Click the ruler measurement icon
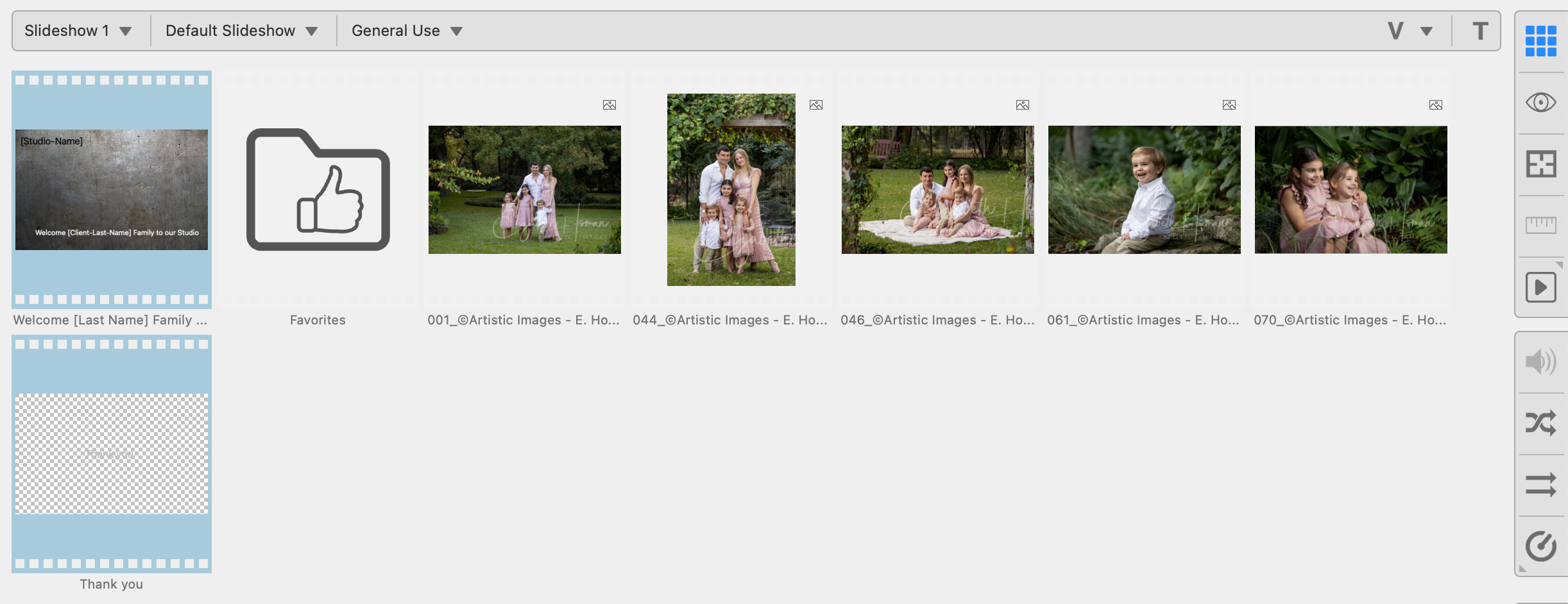Viewport: 1568px width, 604px height. click(x=1540, y=225)
